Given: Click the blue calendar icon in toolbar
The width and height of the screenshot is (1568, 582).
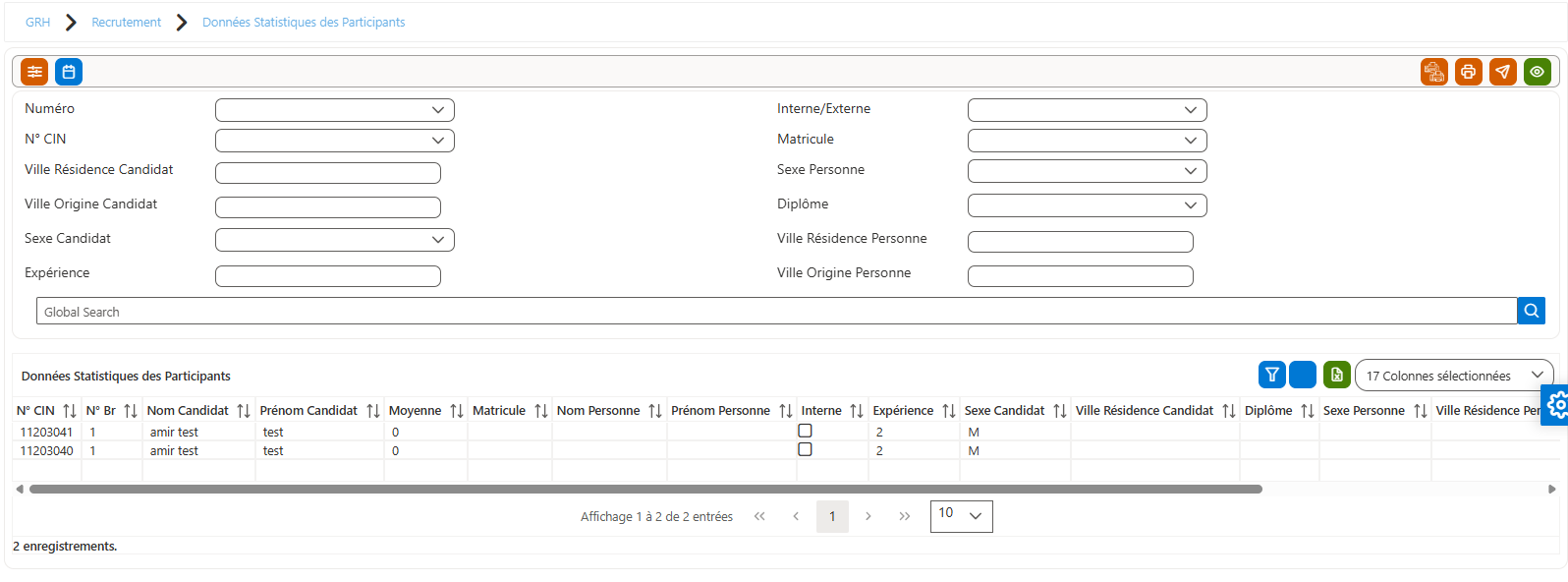Looking at the screenshot, I should 69,72.
